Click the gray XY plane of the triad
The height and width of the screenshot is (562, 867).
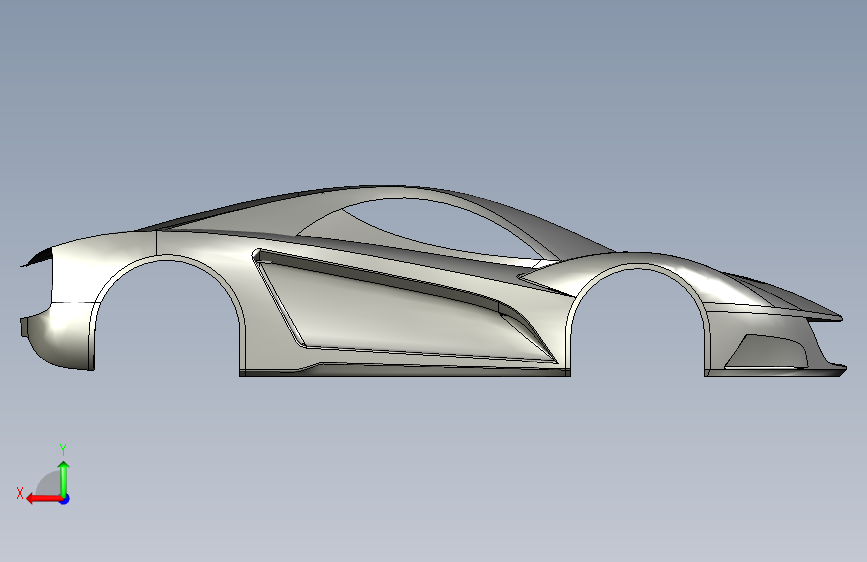coord(49,483)
